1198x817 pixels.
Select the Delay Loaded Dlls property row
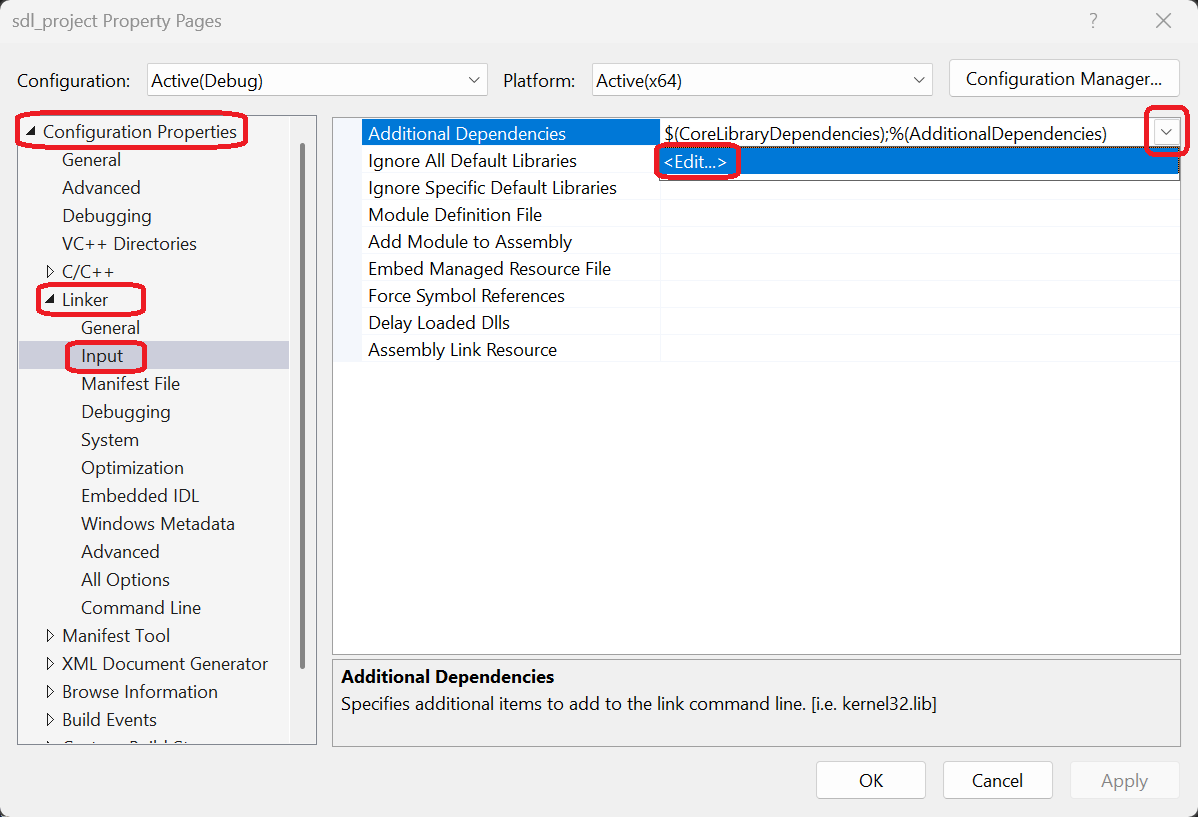439,323
